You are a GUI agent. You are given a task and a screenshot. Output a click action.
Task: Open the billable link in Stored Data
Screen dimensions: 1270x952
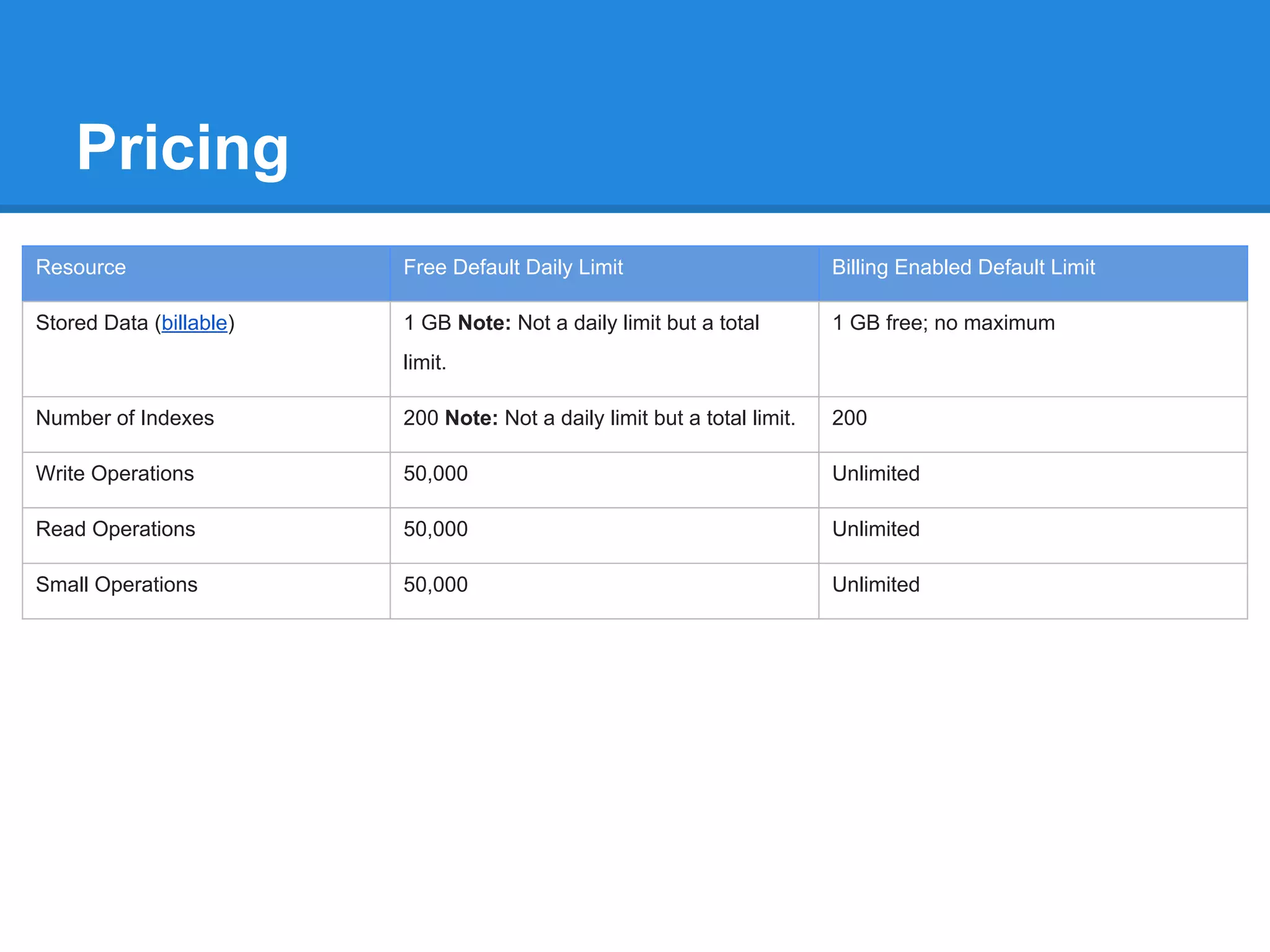[194, 323]
